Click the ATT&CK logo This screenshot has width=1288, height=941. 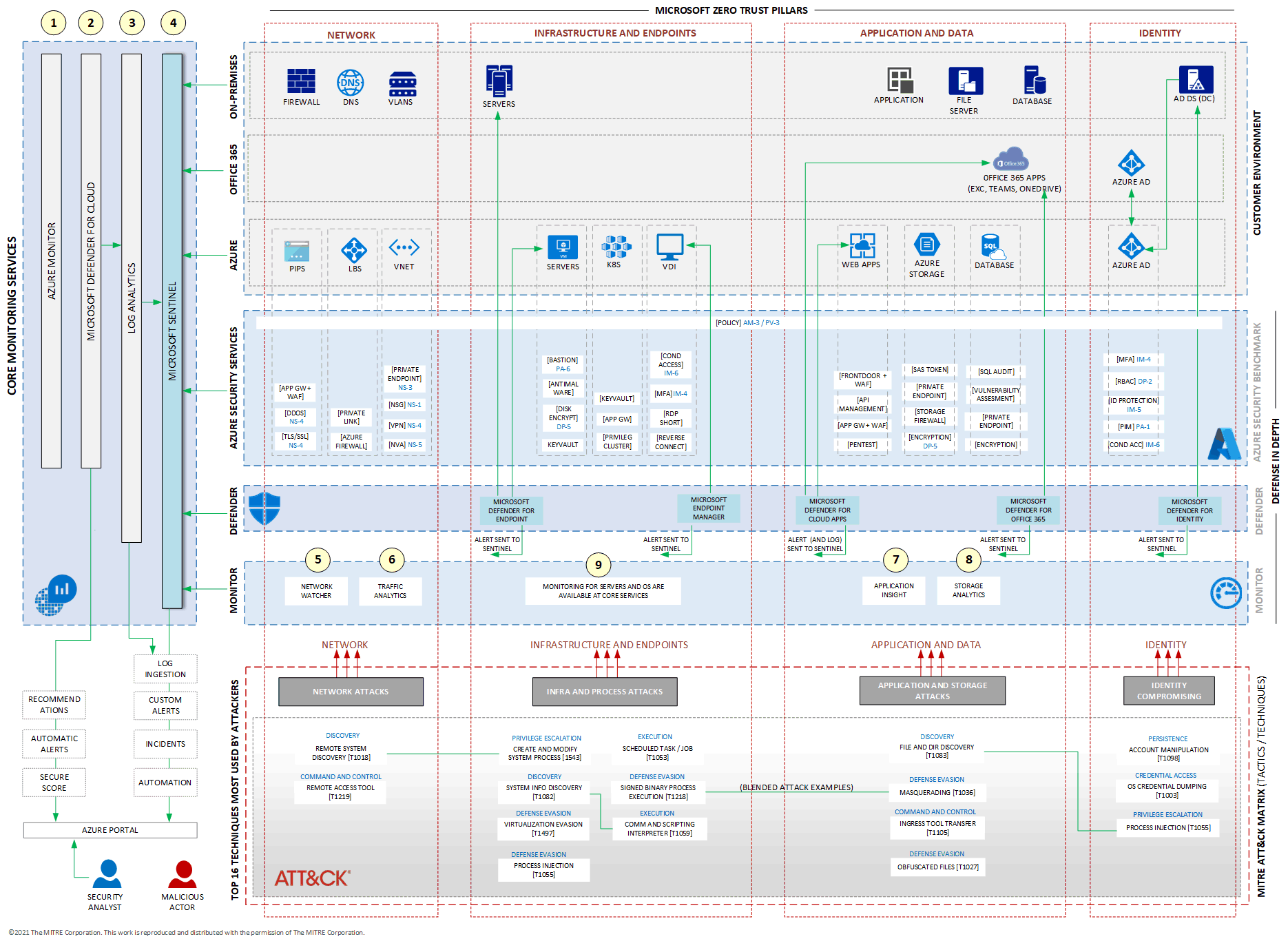click(313, 878)
